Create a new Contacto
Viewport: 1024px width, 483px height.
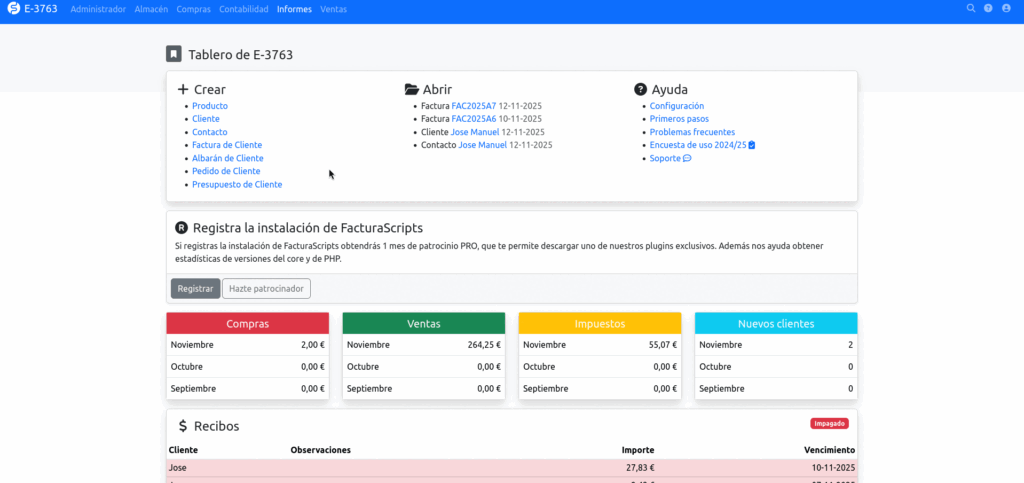coord(210,132)
